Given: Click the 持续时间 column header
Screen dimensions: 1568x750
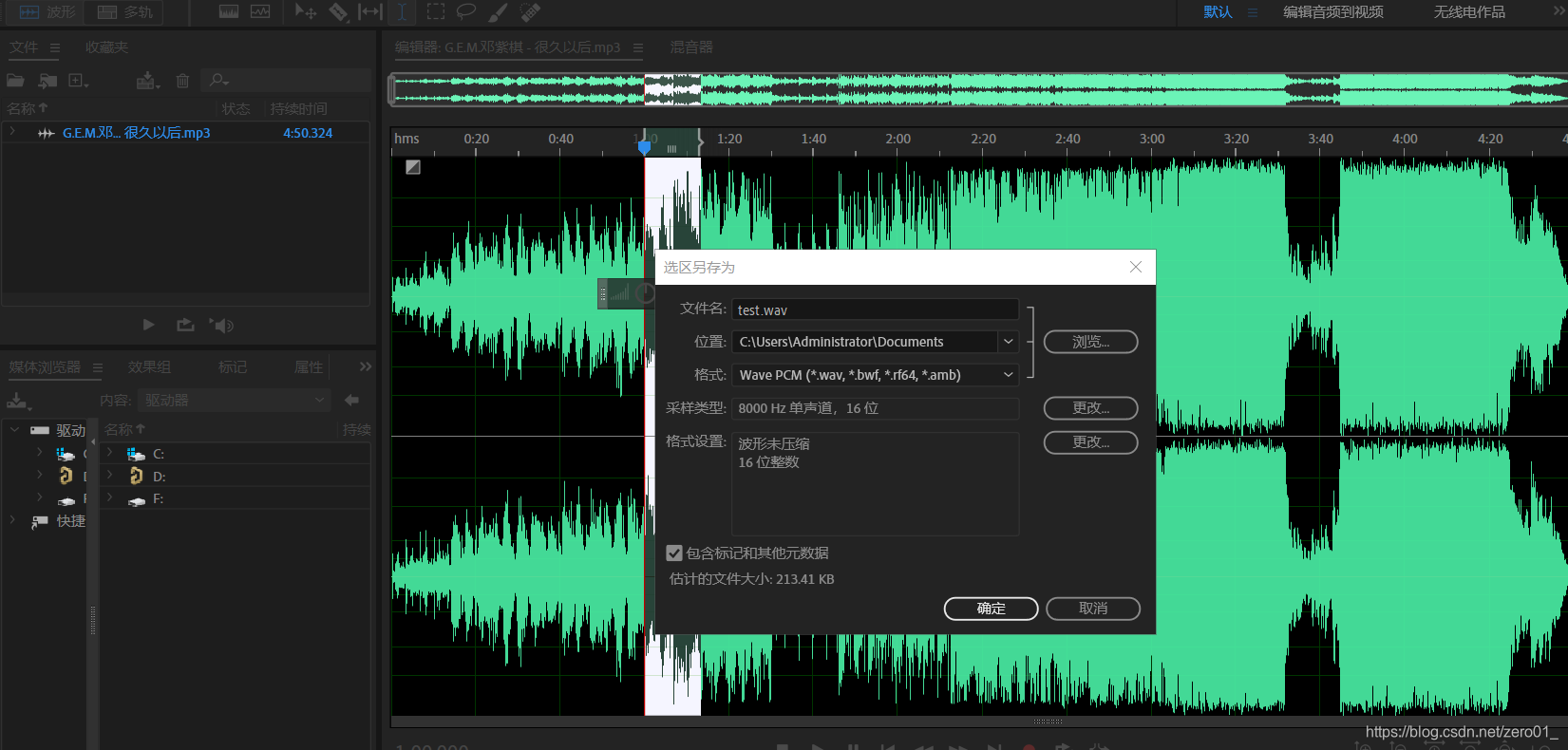Looking at the screenshot, I should click(298, 108).
